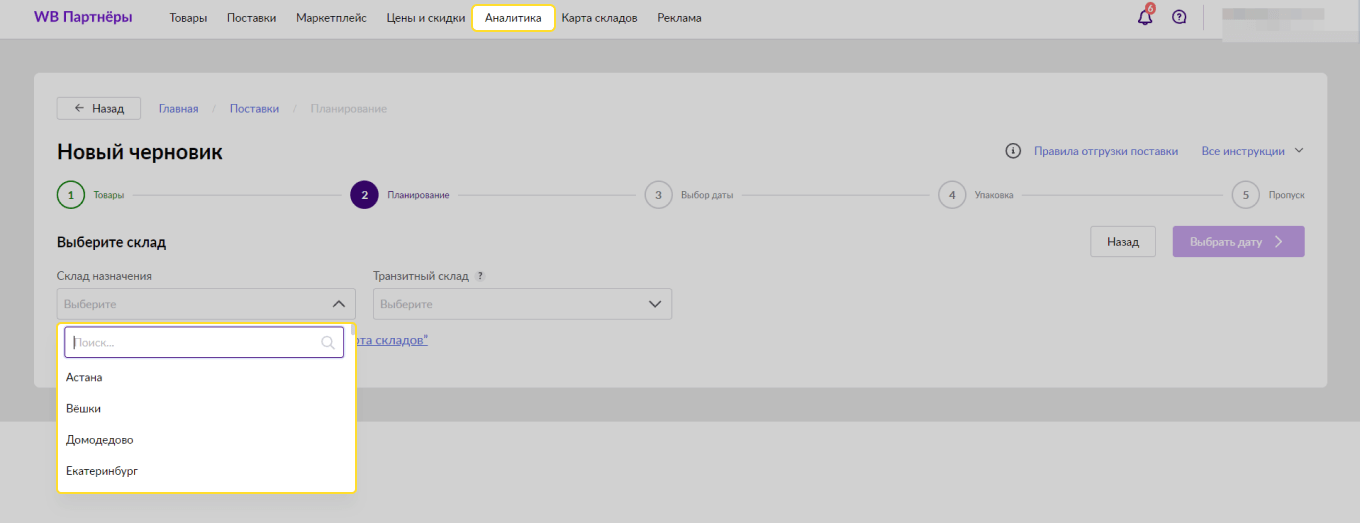This screenshot has width=1360, height=523.
Task: Expand the Транзитный склад dropdown
Action: pos(655,304)
